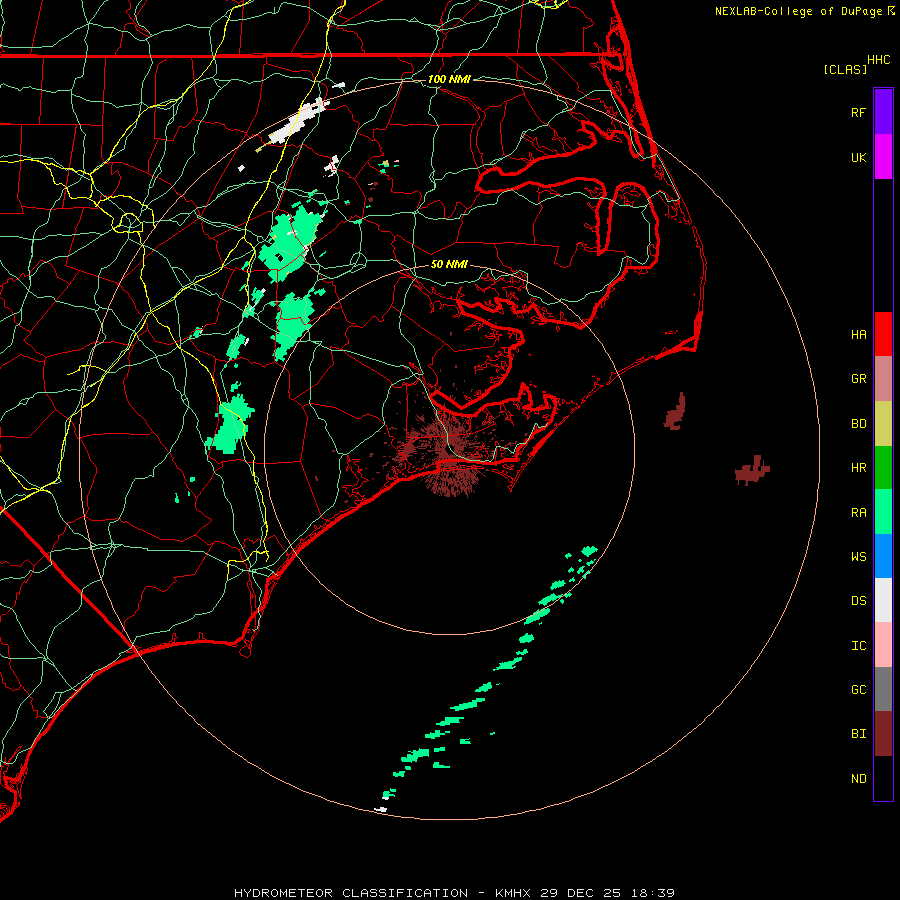
Task: Click the gray GC legend swatch
Action: click(883, 689)
